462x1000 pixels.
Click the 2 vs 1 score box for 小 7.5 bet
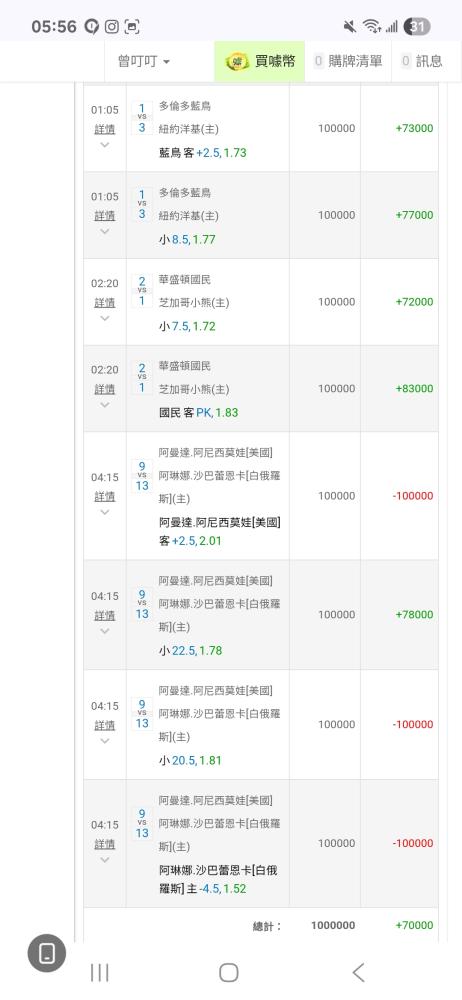142,291
